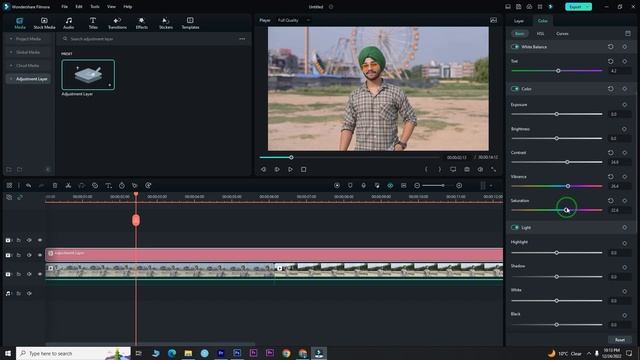Toggle the White Balance switch
640x360 pixels.
(x=515, y=47)
